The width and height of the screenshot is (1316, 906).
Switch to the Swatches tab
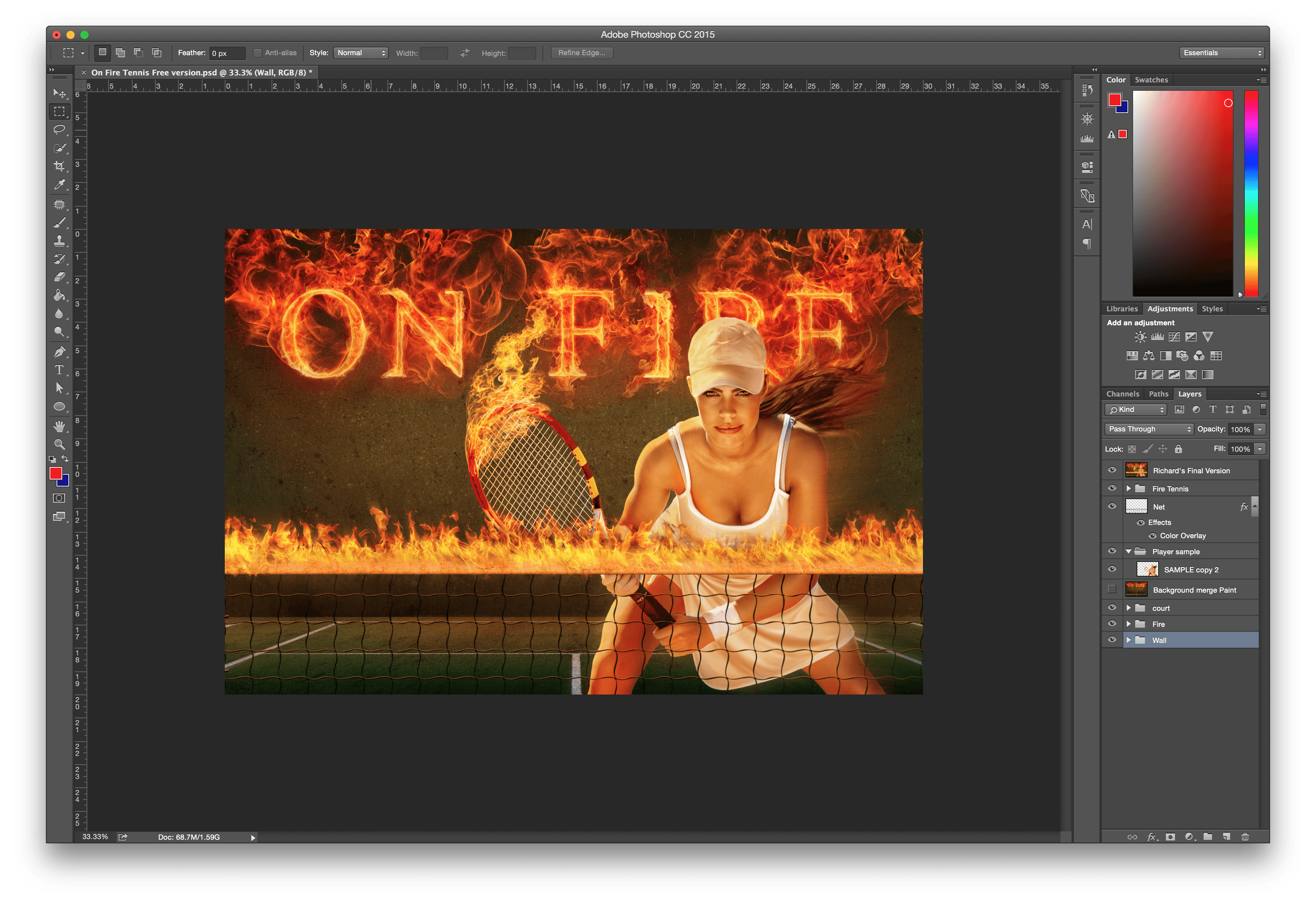click(1151, 80)
